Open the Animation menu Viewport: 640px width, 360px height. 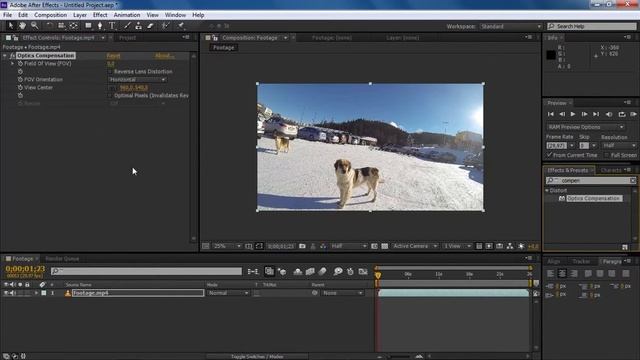[127, 15]
